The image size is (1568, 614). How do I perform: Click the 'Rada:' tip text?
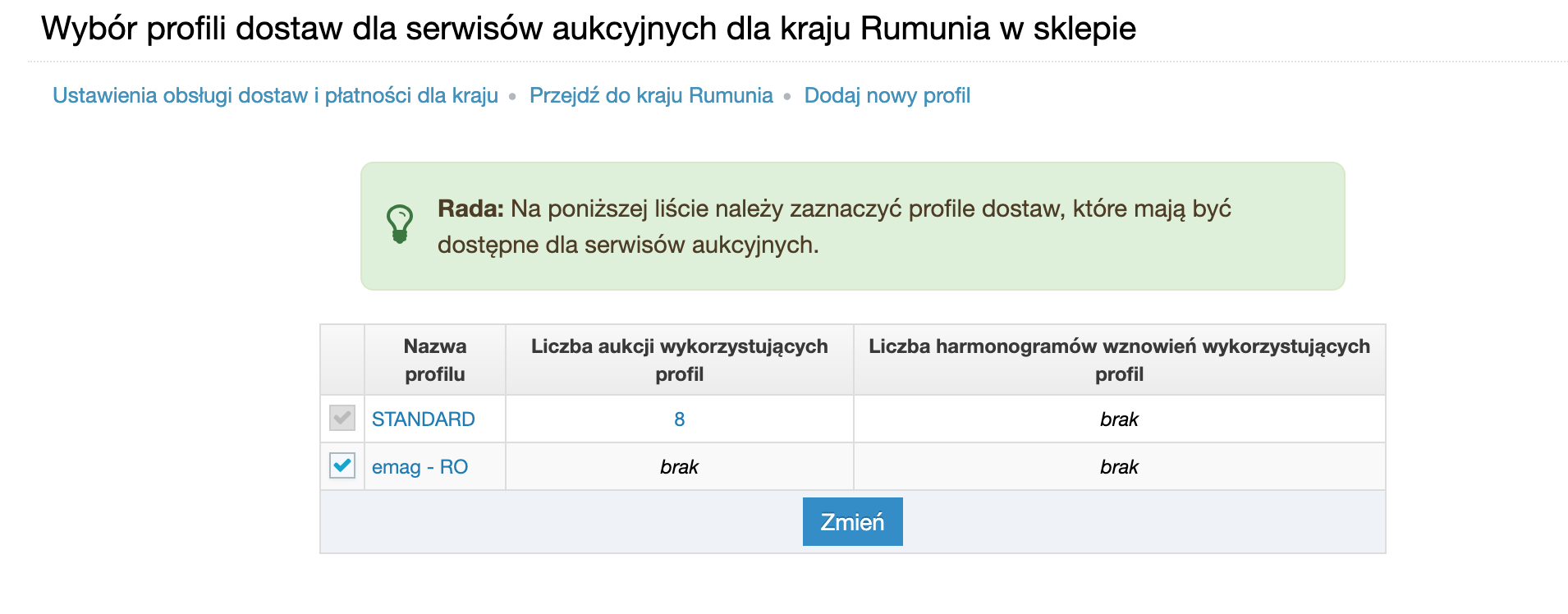tap(470, 208)
